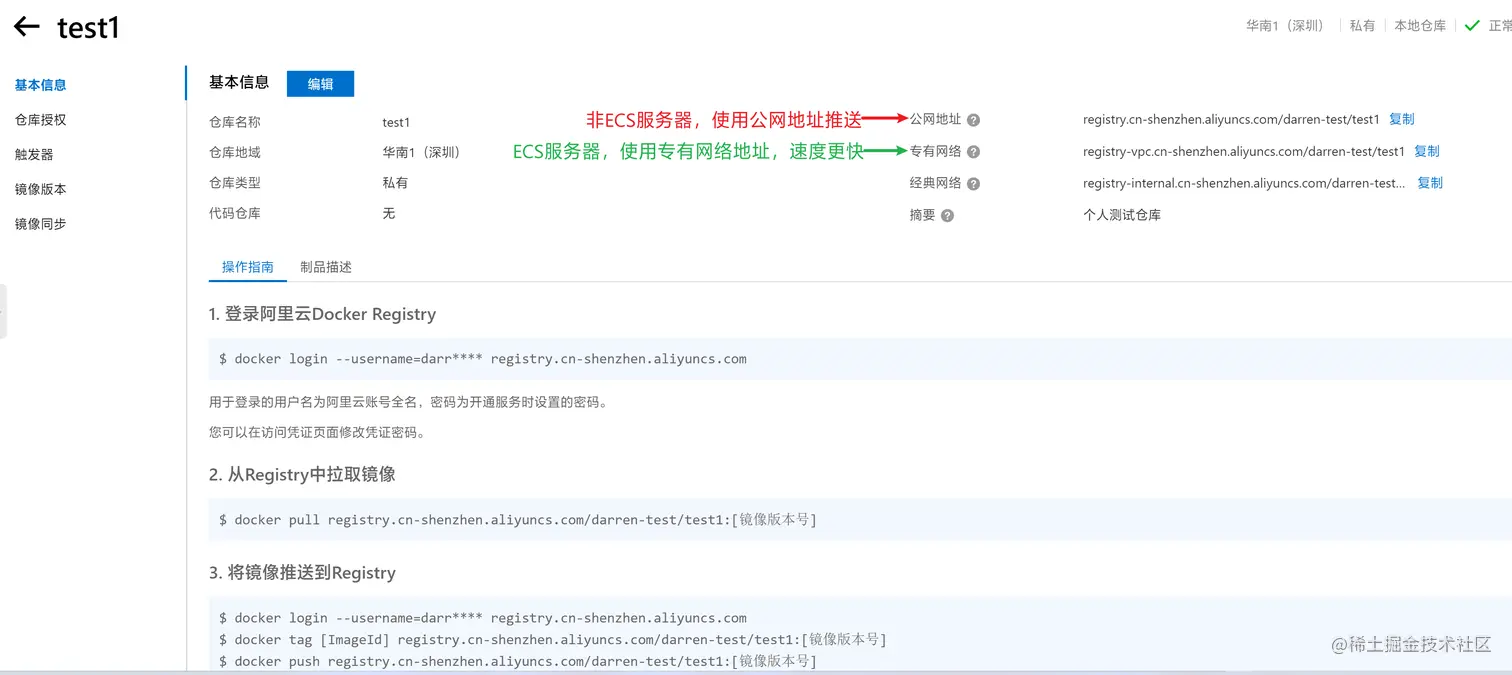The image size is (1512, 675).
Task: Click the 您可以在访问凭证页面修改凭证密码 text
Action: (x=317, y=433)
